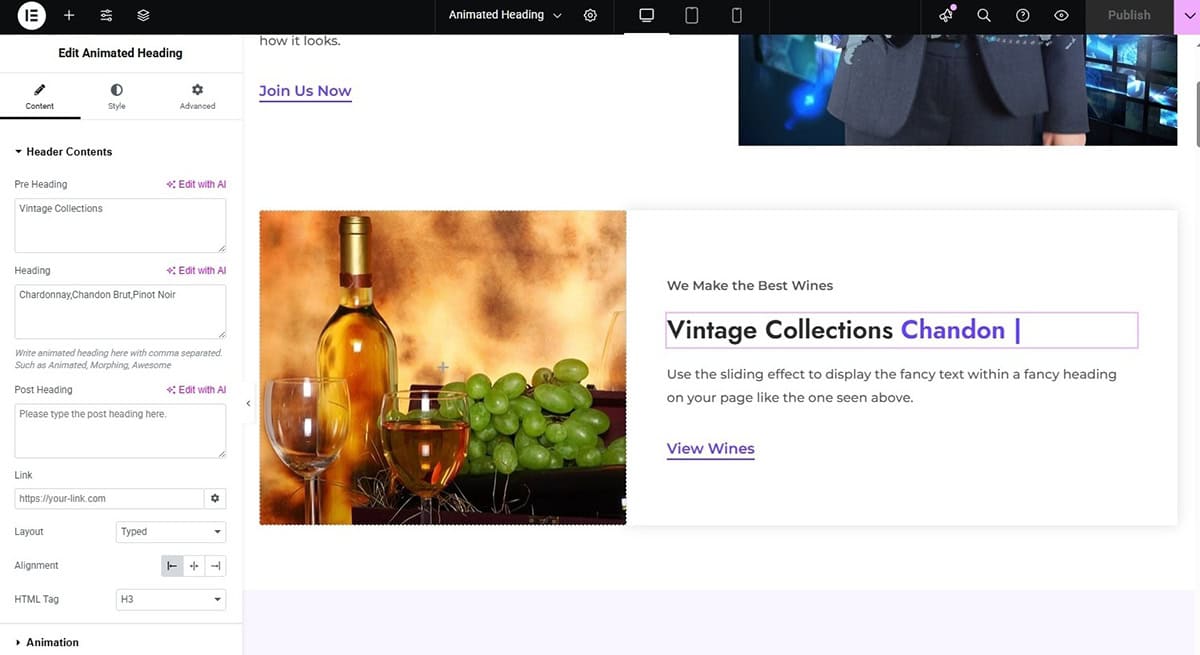Follow the View Wines link
The image size is (1200, 655).
click(x=711, y=449)
